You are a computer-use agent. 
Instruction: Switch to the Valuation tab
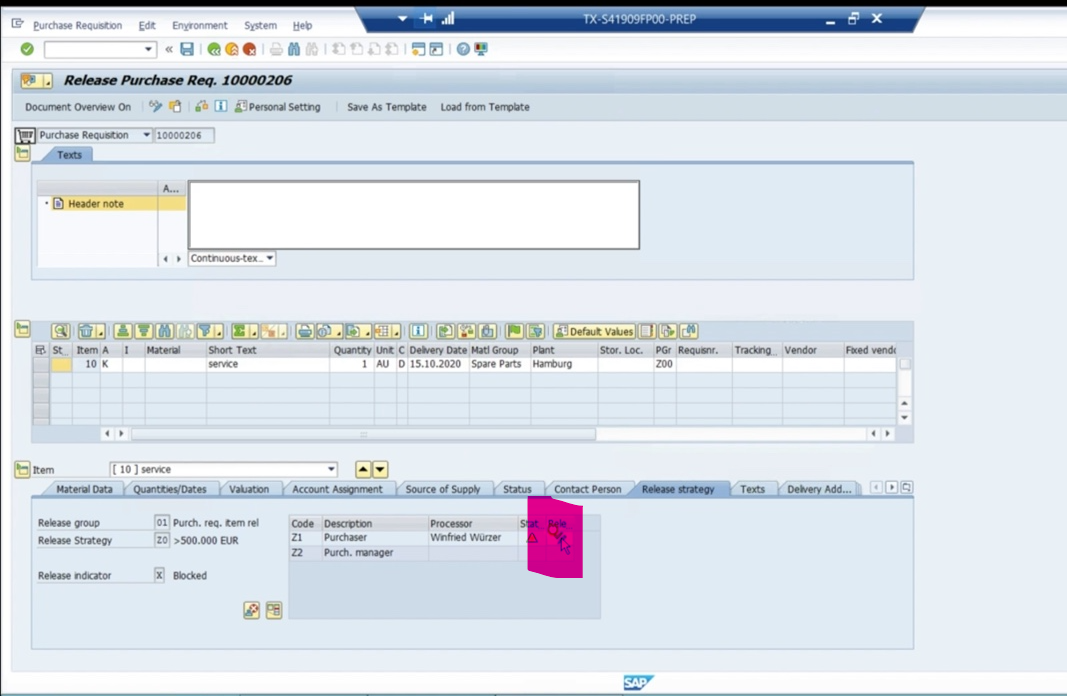(x=249, y=489)
